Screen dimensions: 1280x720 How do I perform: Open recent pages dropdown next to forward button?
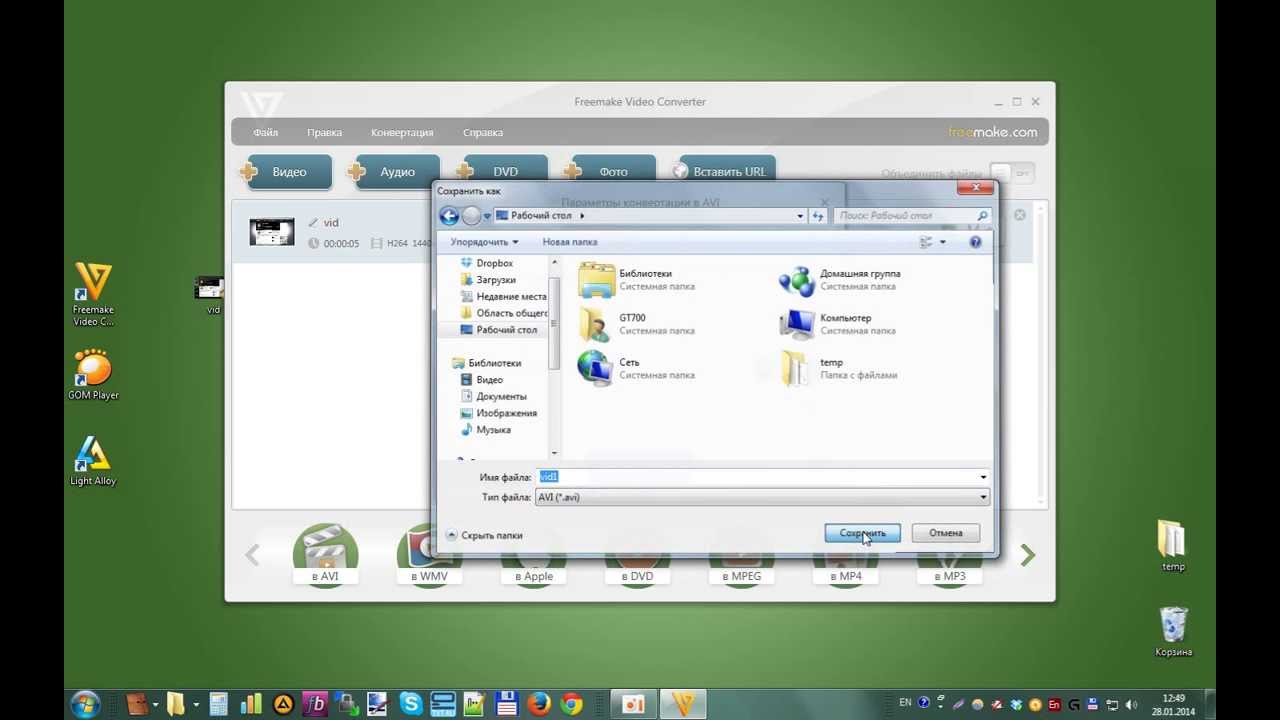487,216
